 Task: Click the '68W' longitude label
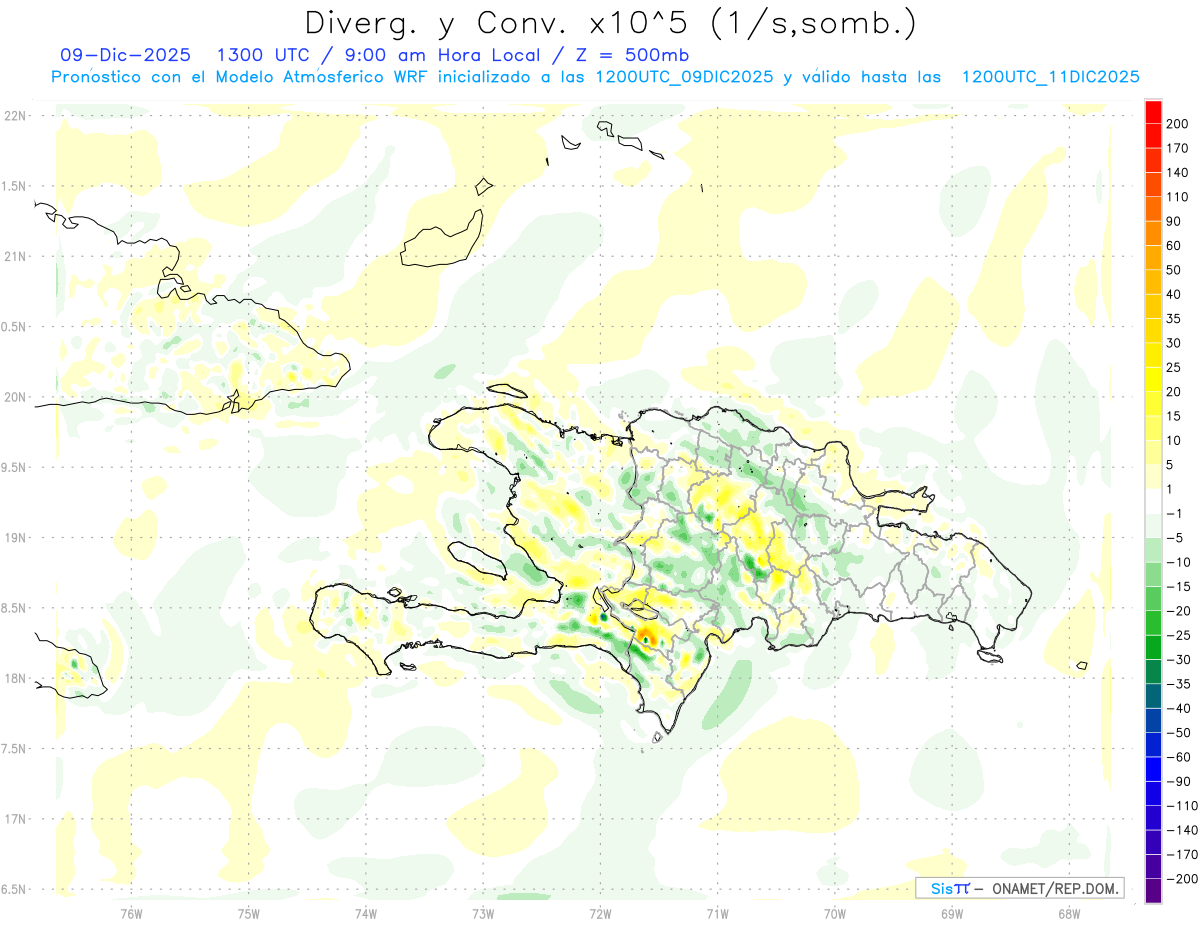click(1069, 914)
